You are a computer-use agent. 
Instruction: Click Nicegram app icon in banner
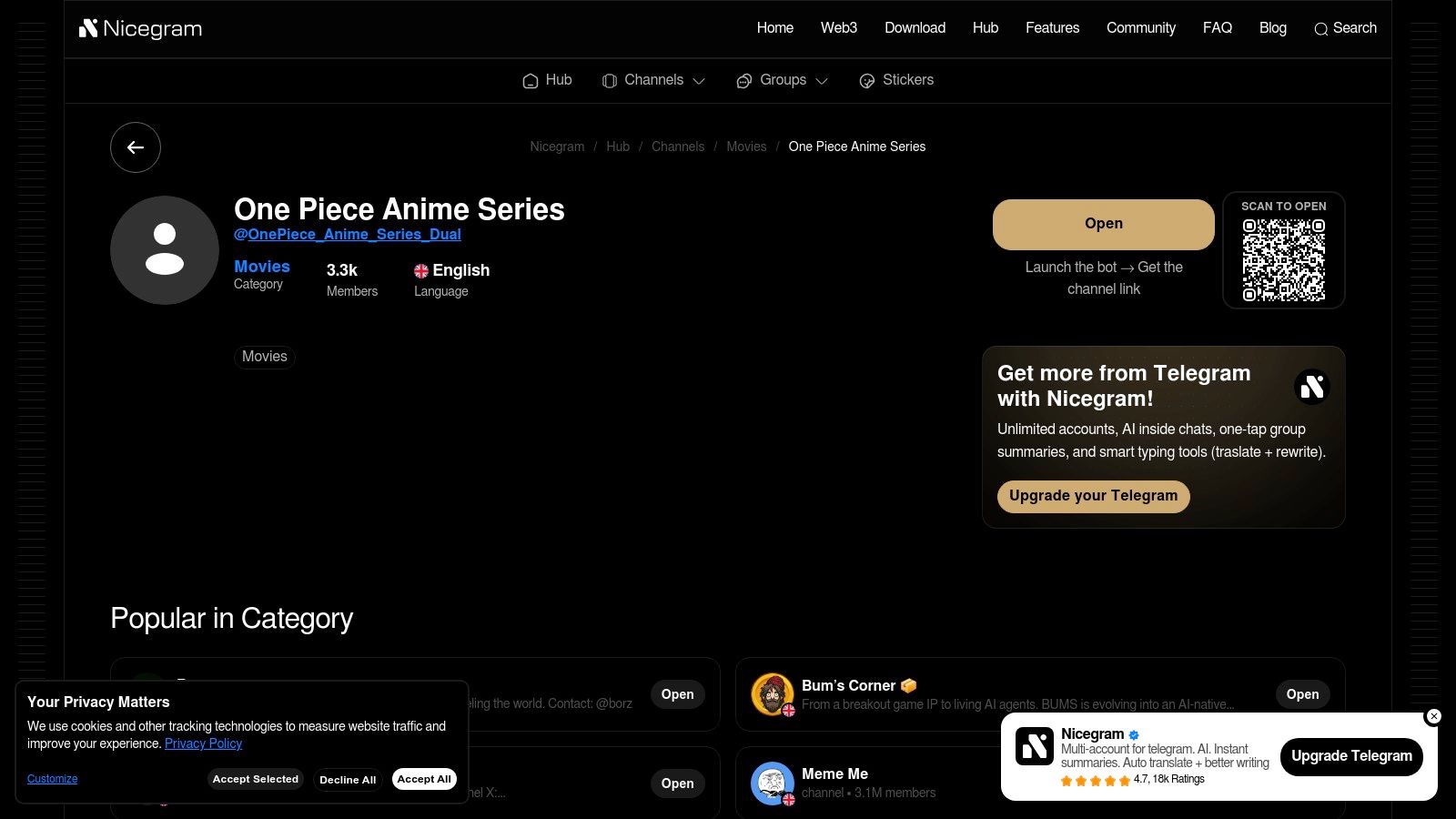tap(1035, 746)
